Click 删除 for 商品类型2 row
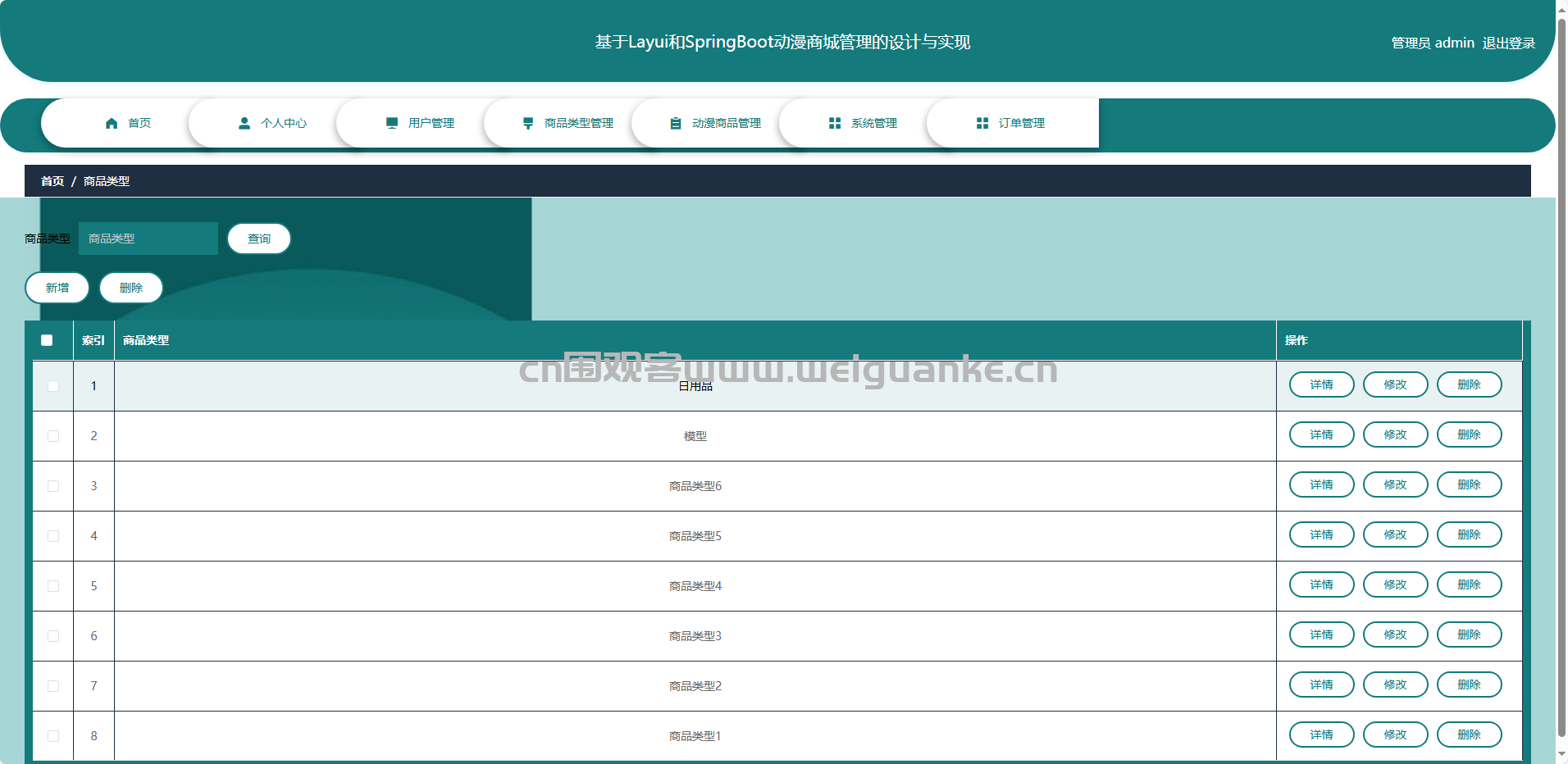The width and height of the screenshot is (1568, 764). pos(1470,684)
